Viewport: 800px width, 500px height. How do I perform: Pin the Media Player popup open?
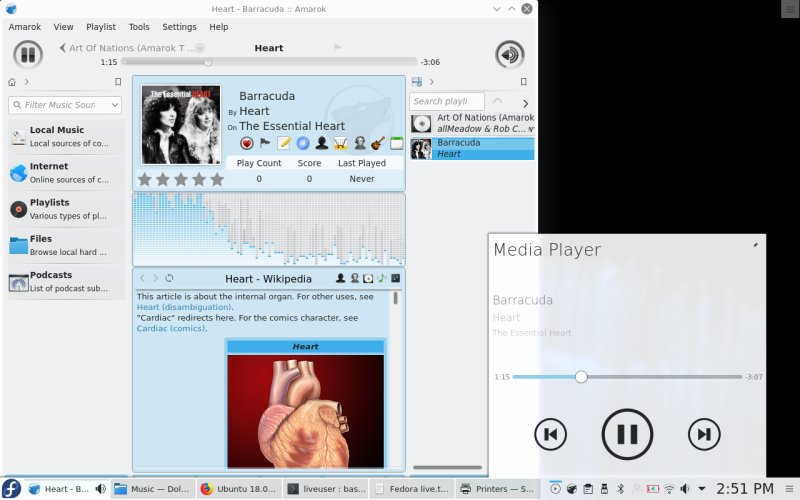[x=755, y=245]
